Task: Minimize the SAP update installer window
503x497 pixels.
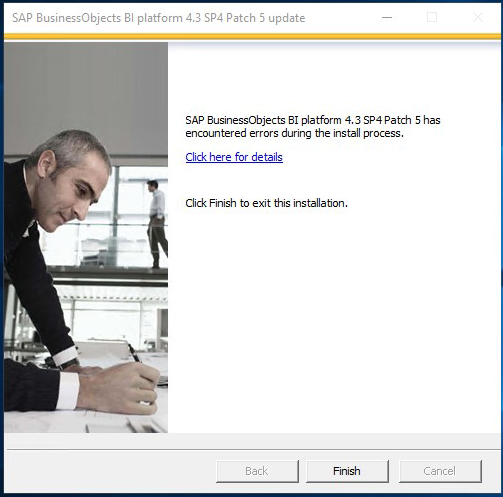Action: [x=387, y=17]
